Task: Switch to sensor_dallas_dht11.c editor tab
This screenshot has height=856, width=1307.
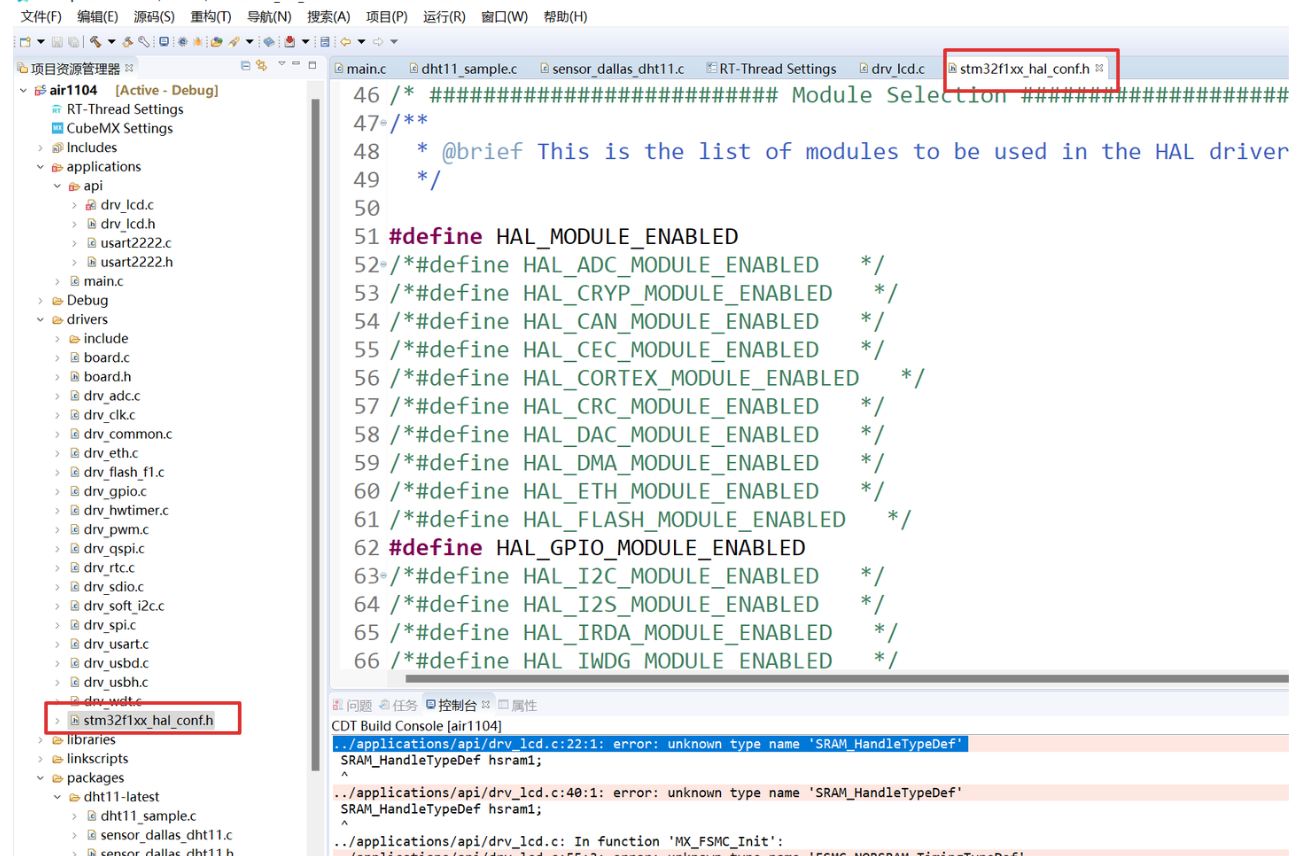Action: click(611, 69)
